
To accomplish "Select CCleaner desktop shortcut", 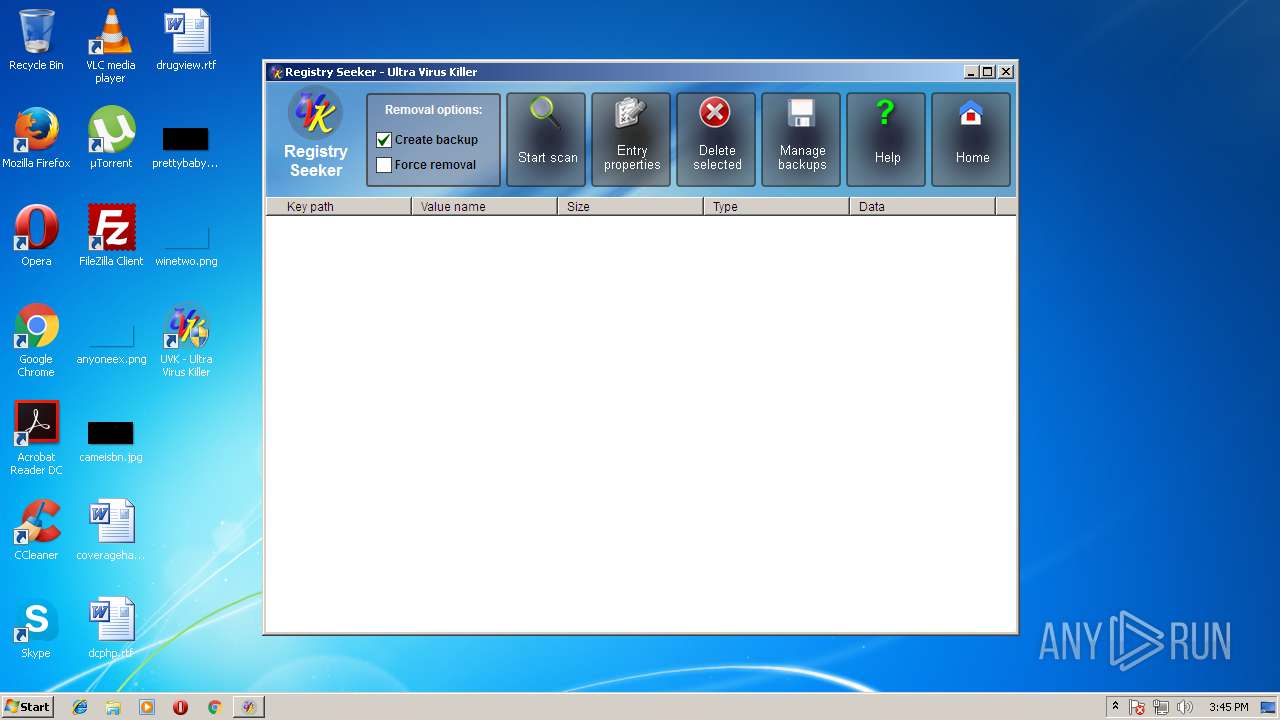I will 36,530.
